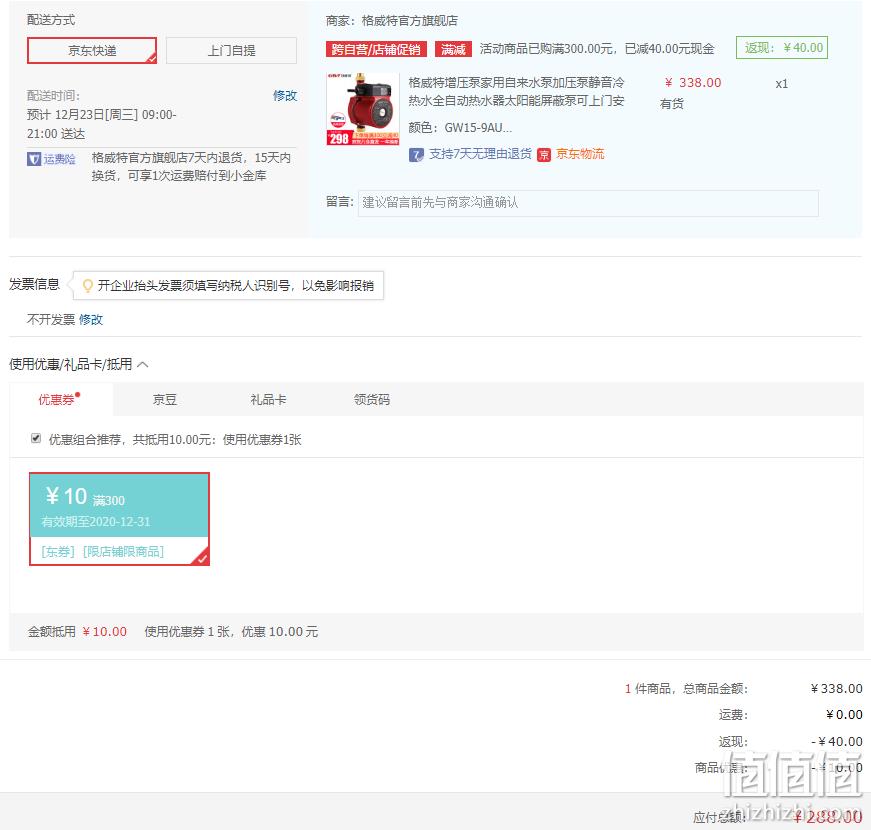
Task: Click the red 京 logistics icon
Action: (x=544, y=154)
